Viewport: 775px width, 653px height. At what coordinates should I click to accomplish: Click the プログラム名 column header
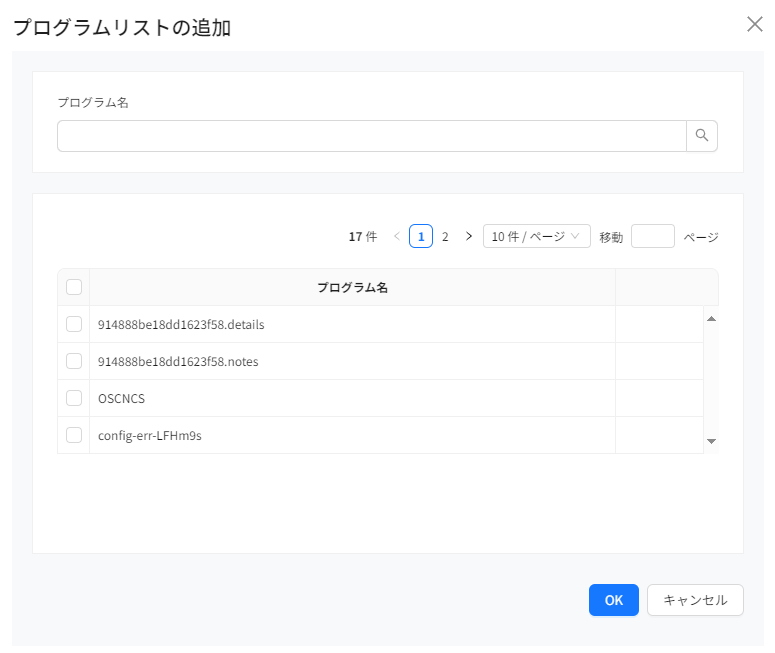352,287
